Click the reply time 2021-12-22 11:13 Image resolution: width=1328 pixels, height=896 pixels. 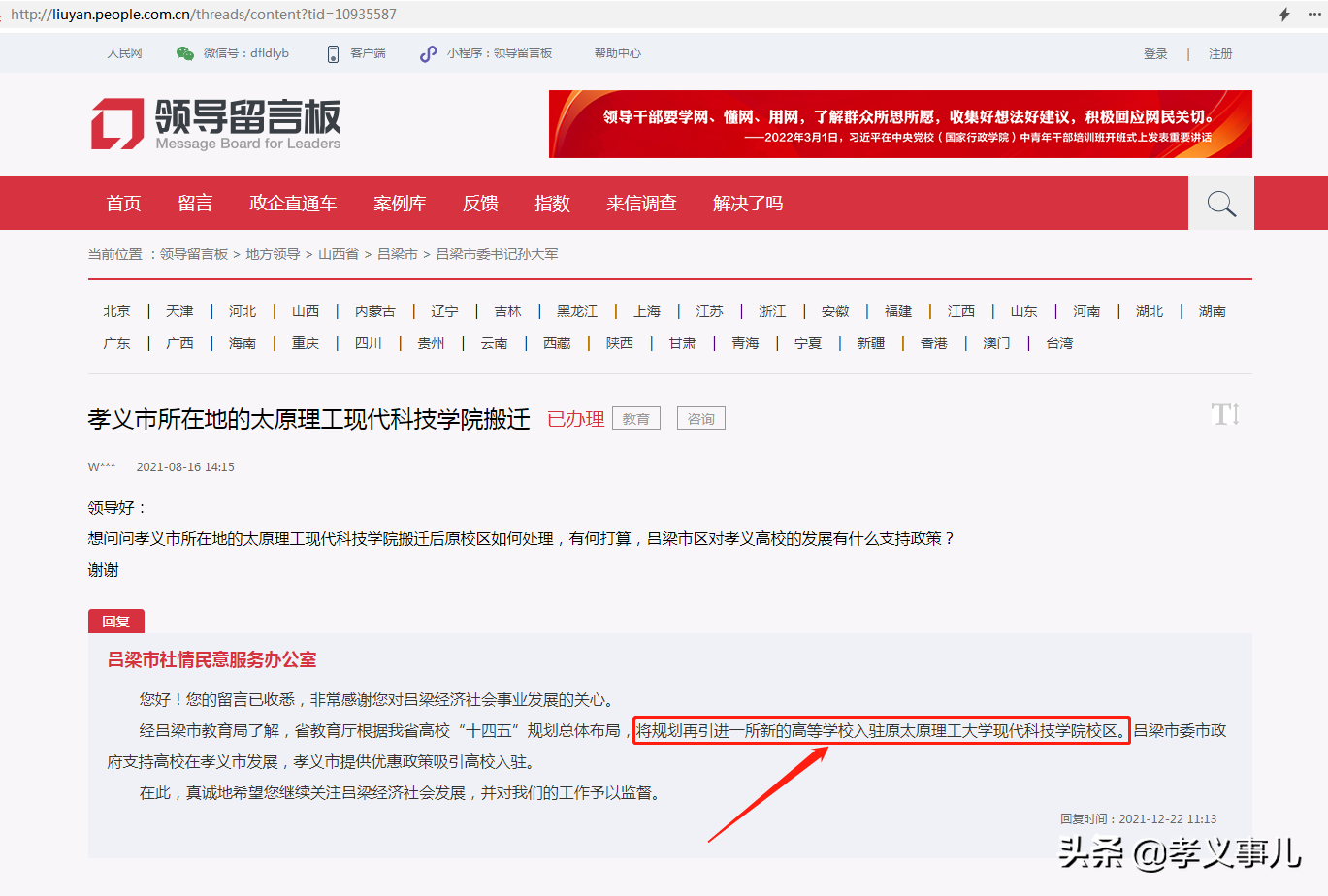click(1168, 819)
